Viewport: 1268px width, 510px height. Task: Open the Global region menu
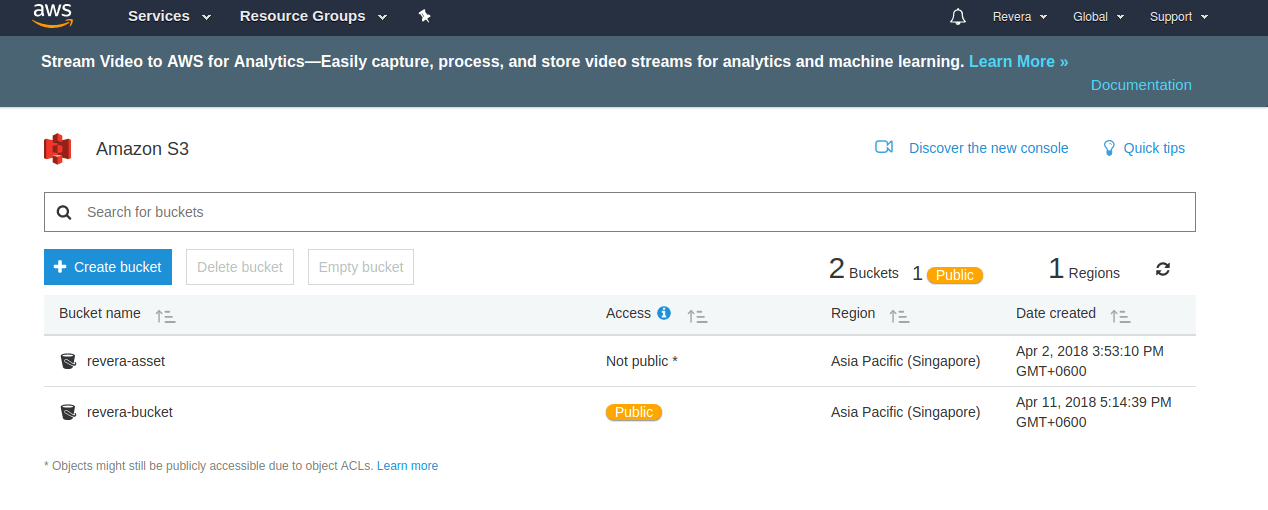1099,16
